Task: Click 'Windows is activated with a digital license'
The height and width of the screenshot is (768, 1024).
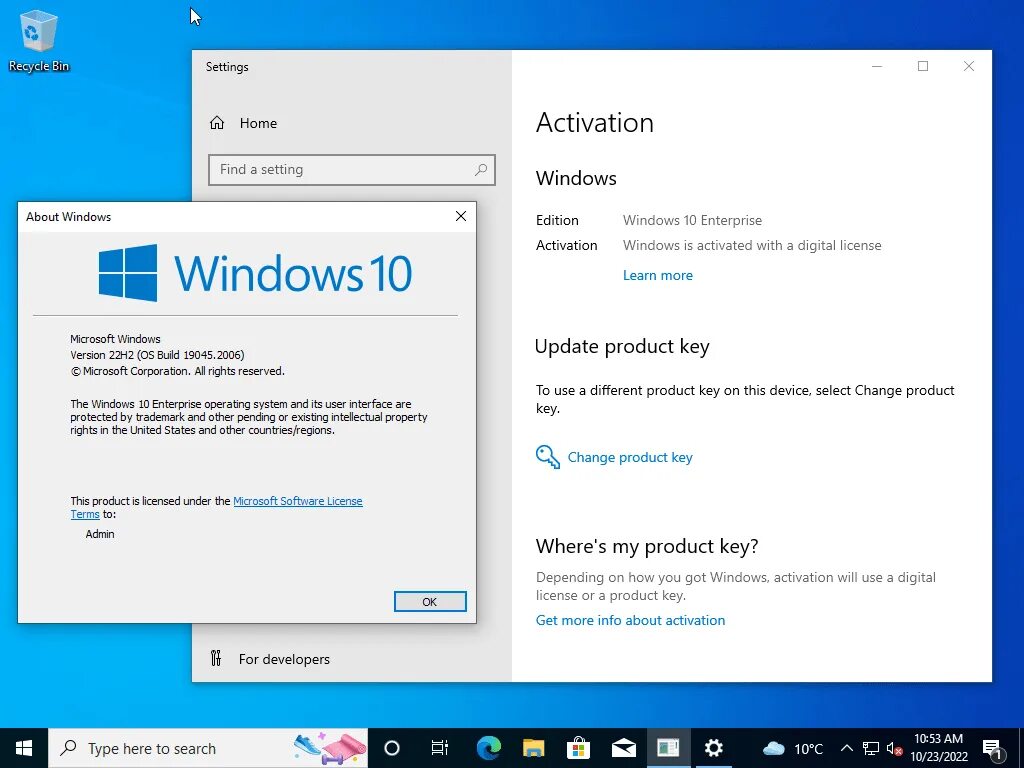Action: click(752, 246)
